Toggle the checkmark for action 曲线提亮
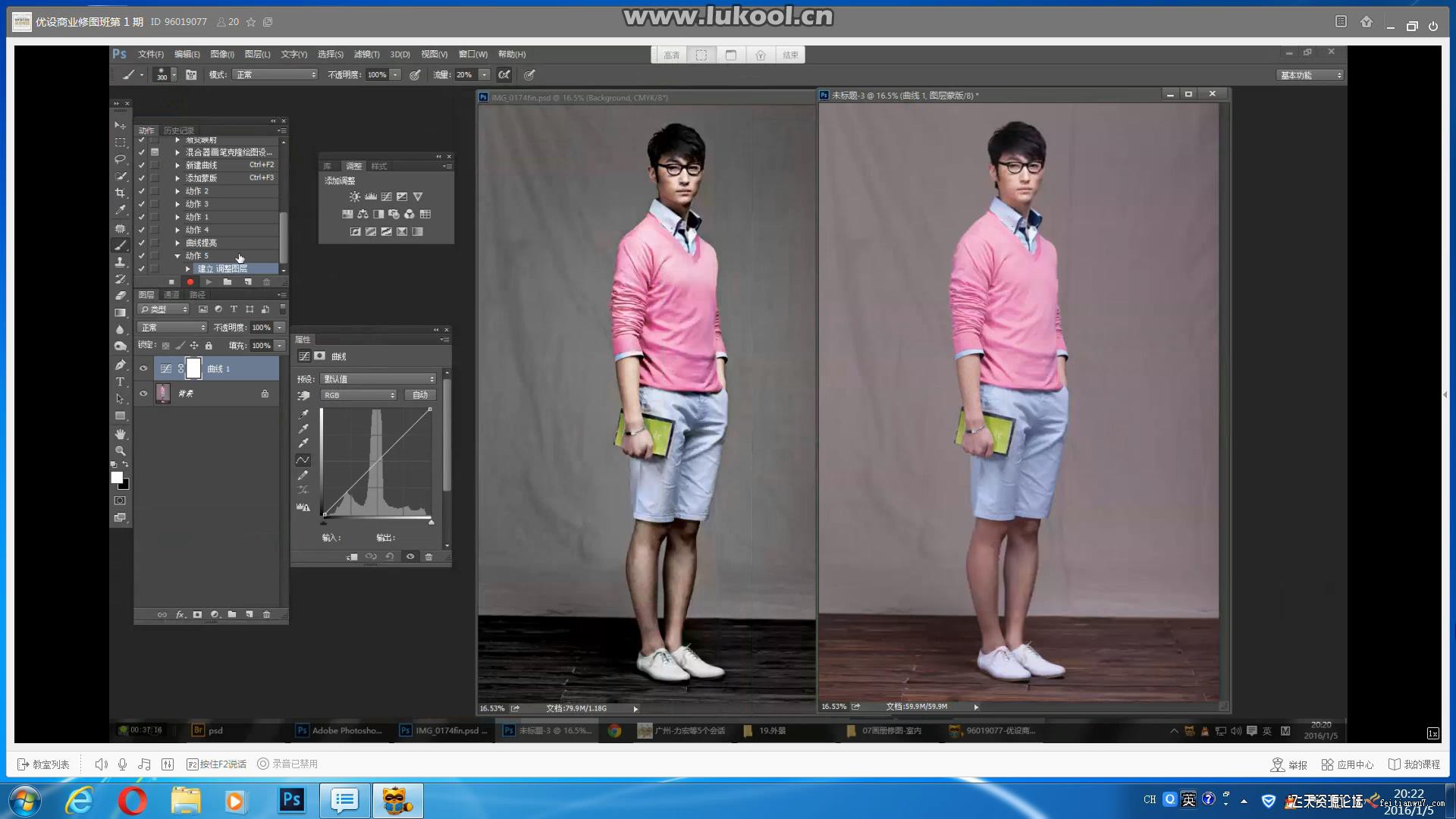Image resolution: width=1456 pixels, height=819 pixels. 141,243
